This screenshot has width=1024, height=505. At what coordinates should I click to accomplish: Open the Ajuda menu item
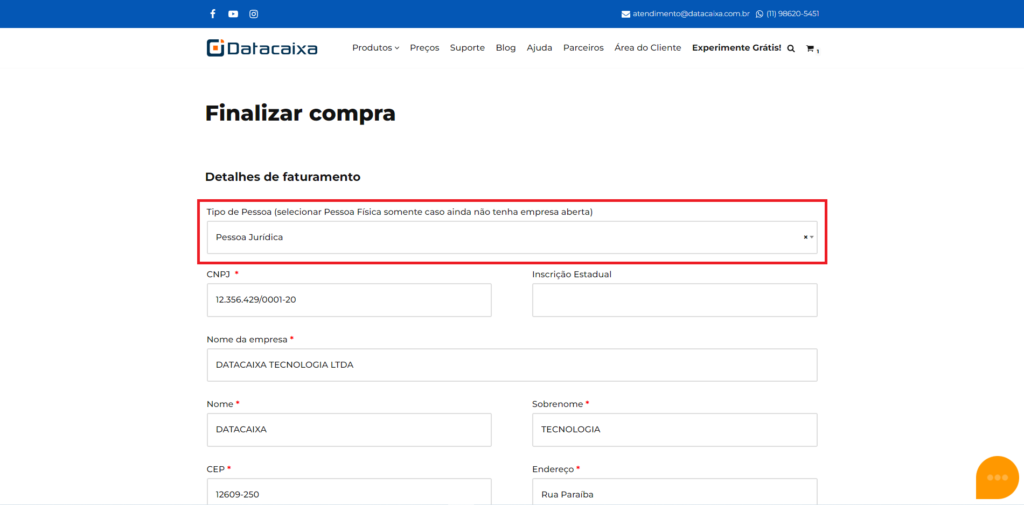tap(539, 48)
